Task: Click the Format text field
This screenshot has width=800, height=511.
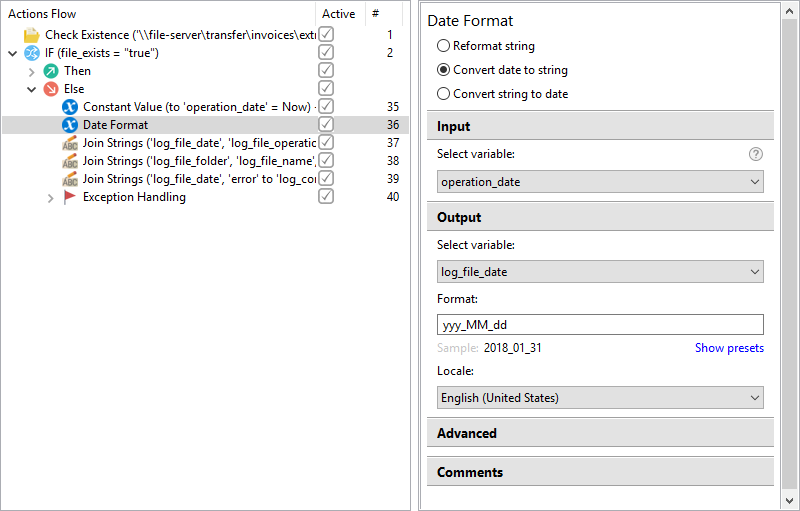Action: pyautogui.click(x=600, y=325)
